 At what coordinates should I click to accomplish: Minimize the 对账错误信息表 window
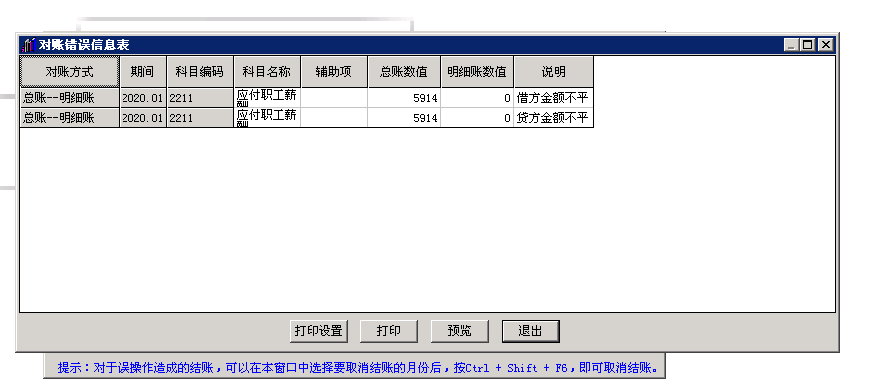791,45
